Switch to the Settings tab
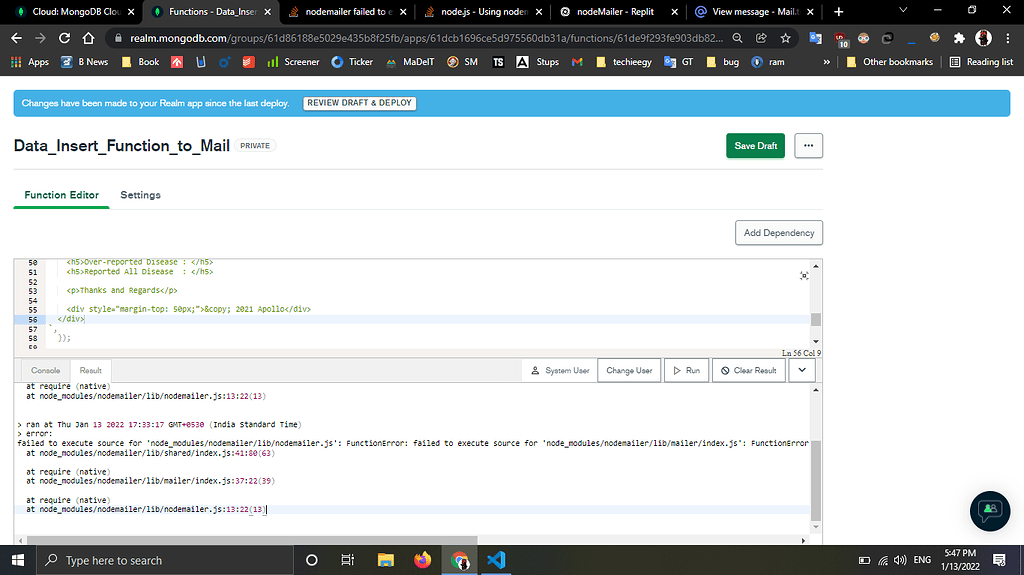The height and width of the screenshot is (575, 1024). (140, 195)
